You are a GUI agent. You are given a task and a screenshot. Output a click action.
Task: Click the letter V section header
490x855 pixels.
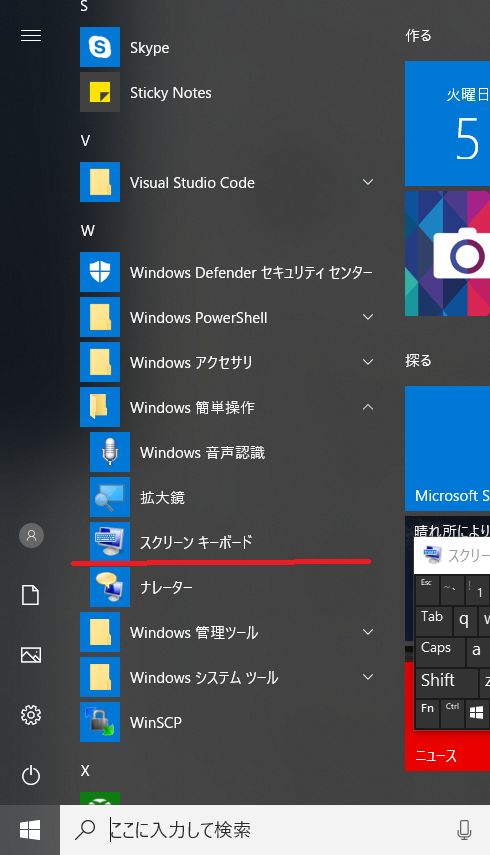[x=85, y=141]
